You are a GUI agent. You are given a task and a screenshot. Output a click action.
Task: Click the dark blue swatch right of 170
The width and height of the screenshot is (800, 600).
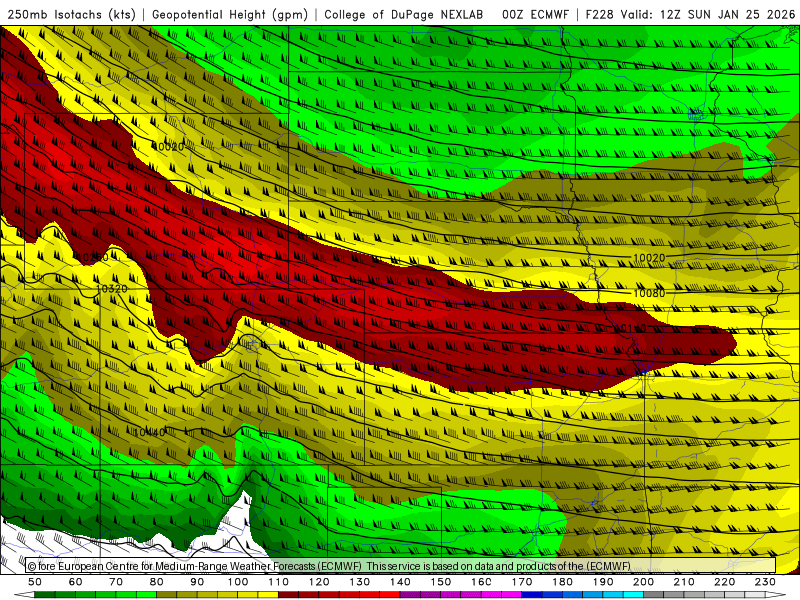(x=532, y=595)
